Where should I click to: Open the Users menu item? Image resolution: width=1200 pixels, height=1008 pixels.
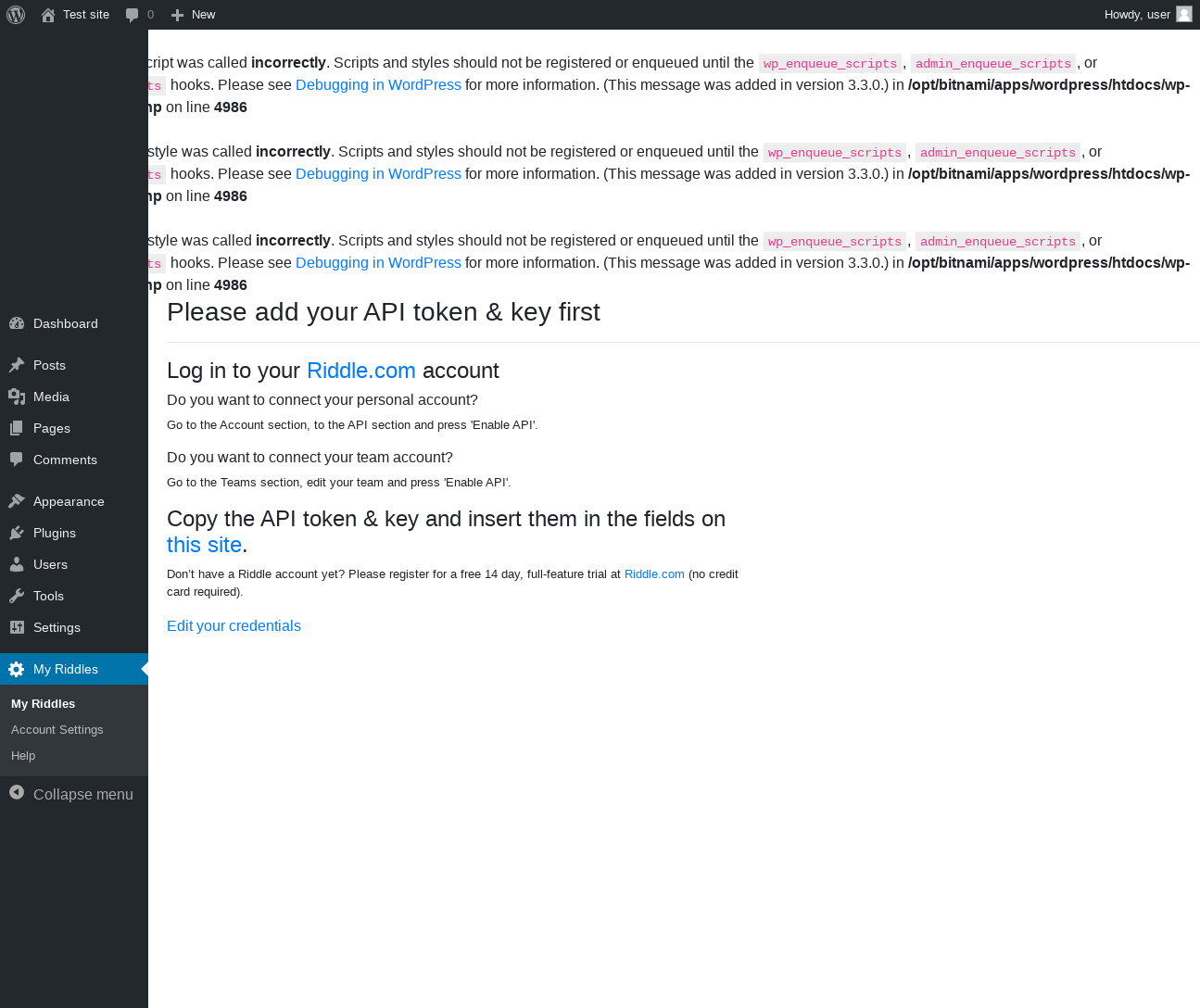74,564
